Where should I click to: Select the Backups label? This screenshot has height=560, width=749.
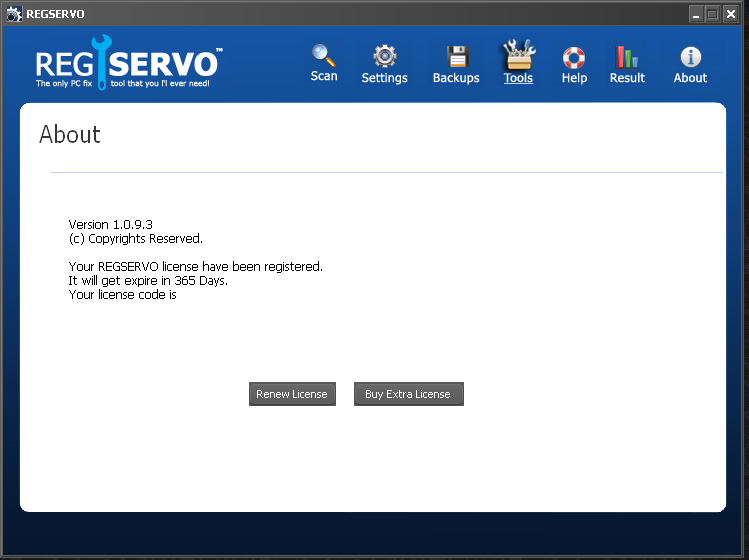tap(456, 78)
